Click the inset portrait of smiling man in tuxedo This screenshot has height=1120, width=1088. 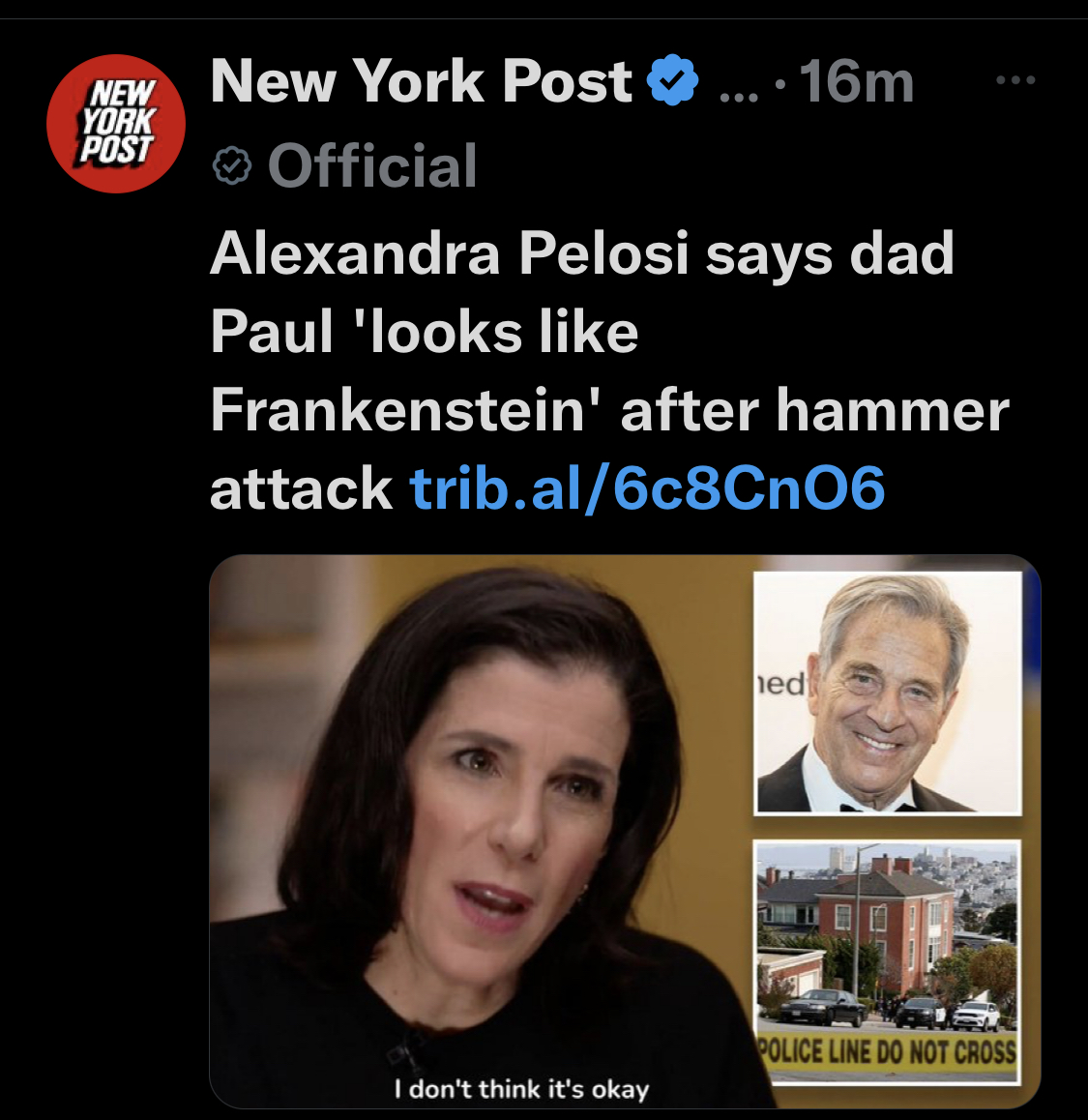(x=888, y=693)
